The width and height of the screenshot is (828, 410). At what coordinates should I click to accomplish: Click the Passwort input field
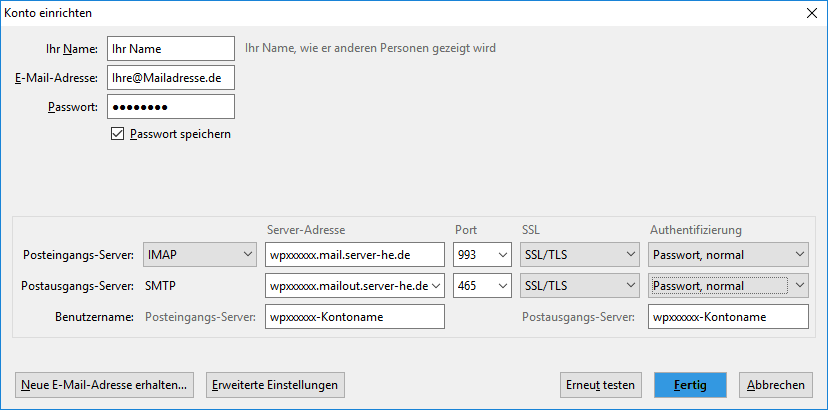click(x=171, y=107)
